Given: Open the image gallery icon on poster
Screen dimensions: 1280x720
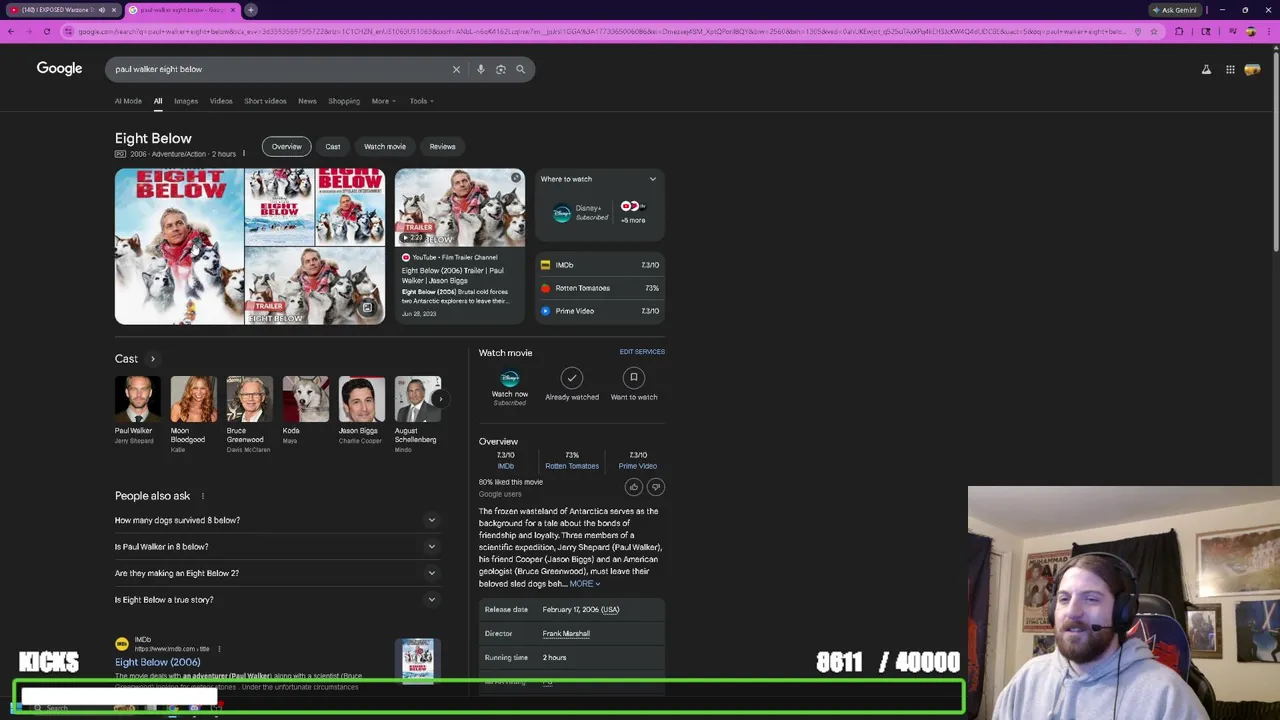Looking at the screenshot, I should [x=367, y=308].
